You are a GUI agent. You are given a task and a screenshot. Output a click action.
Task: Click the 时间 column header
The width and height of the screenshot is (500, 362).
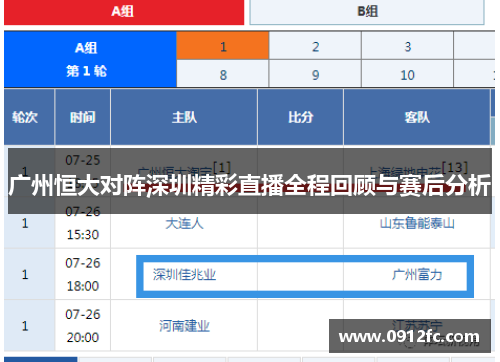[83, 117]
